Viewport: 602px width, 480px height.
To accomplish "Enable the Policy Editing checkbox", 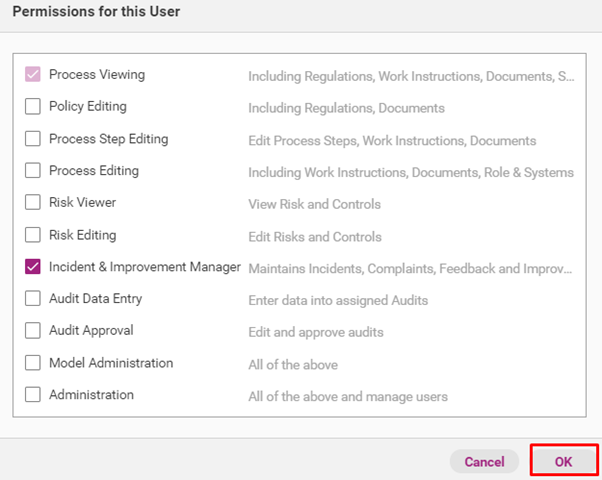I will click(33, 107).
